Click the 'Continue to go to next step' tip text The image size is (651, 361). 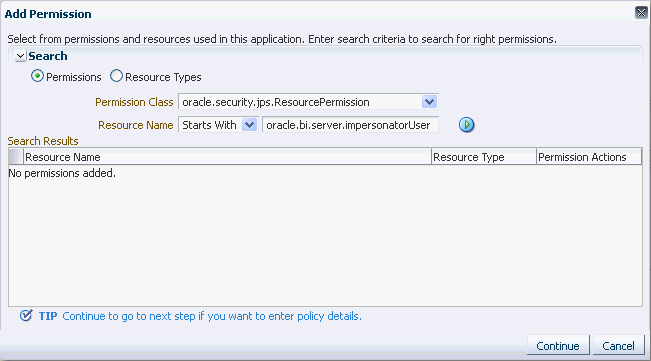pos(212,316)
